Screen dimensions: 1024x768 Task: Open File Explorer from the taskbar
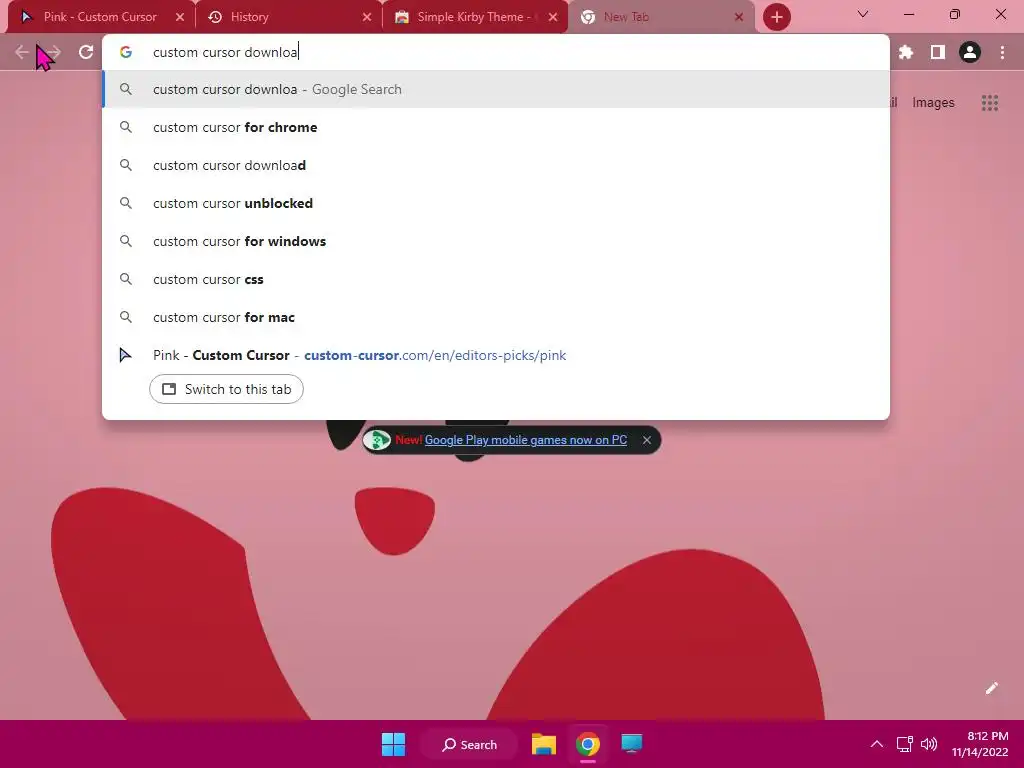543,744
